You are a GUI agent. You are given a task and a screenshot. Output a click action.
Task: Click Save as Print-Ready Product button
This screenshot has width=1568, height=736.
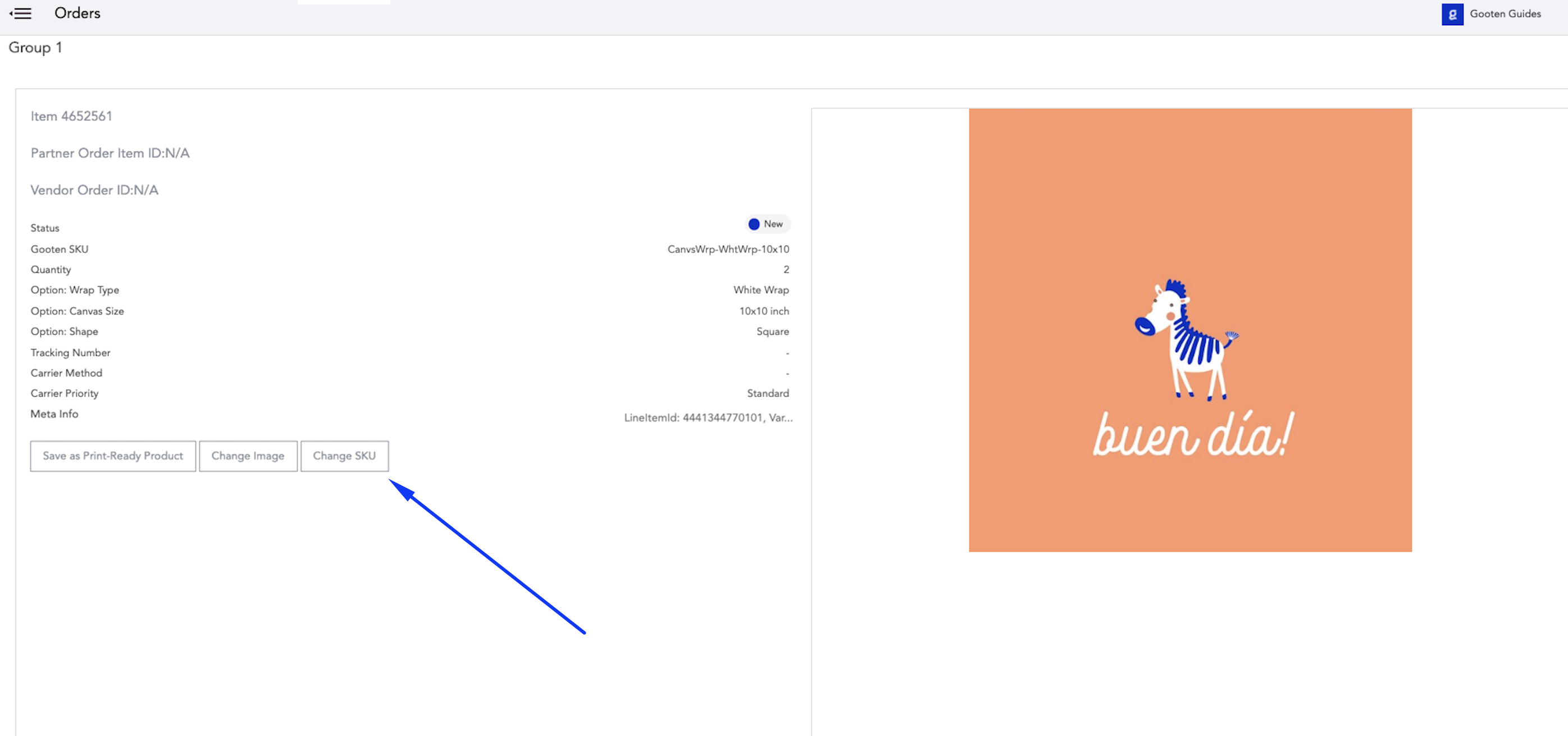pyautogui.click(x=113, y=456)
